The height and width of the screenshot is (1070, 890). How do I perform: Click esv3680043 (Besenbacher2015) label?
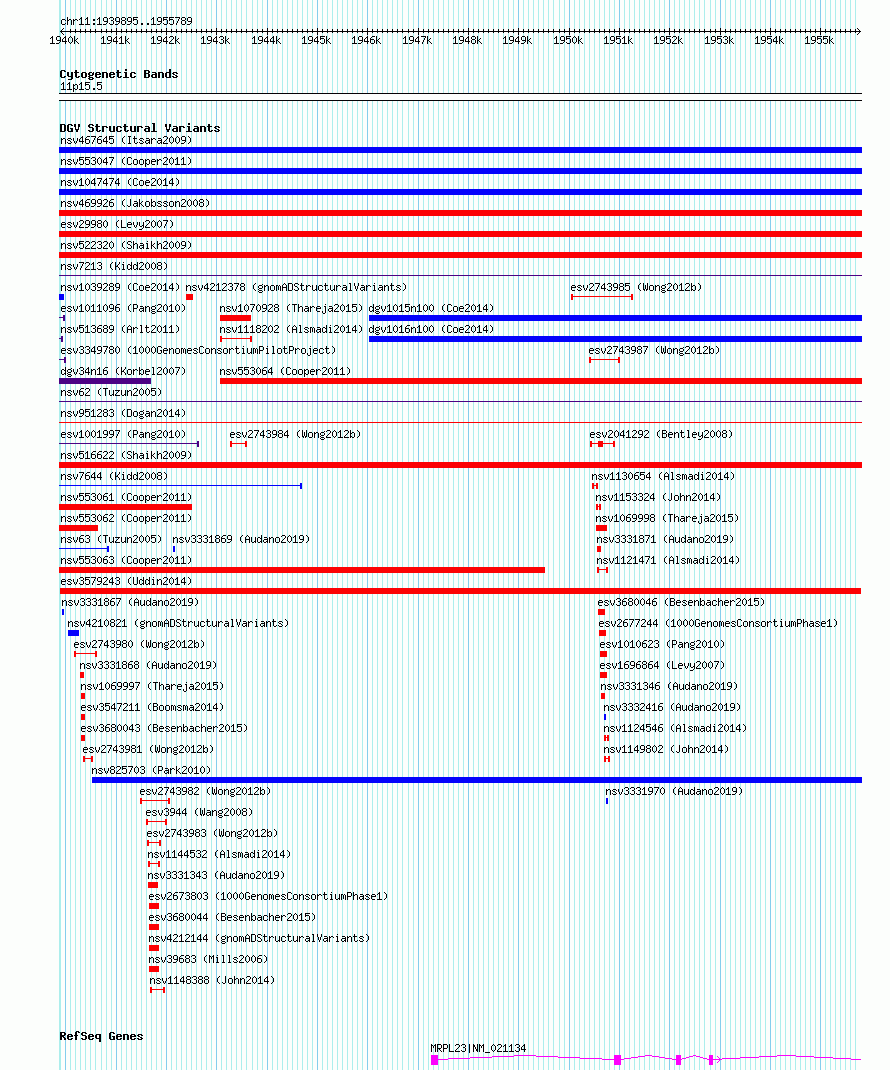[164, 728]
